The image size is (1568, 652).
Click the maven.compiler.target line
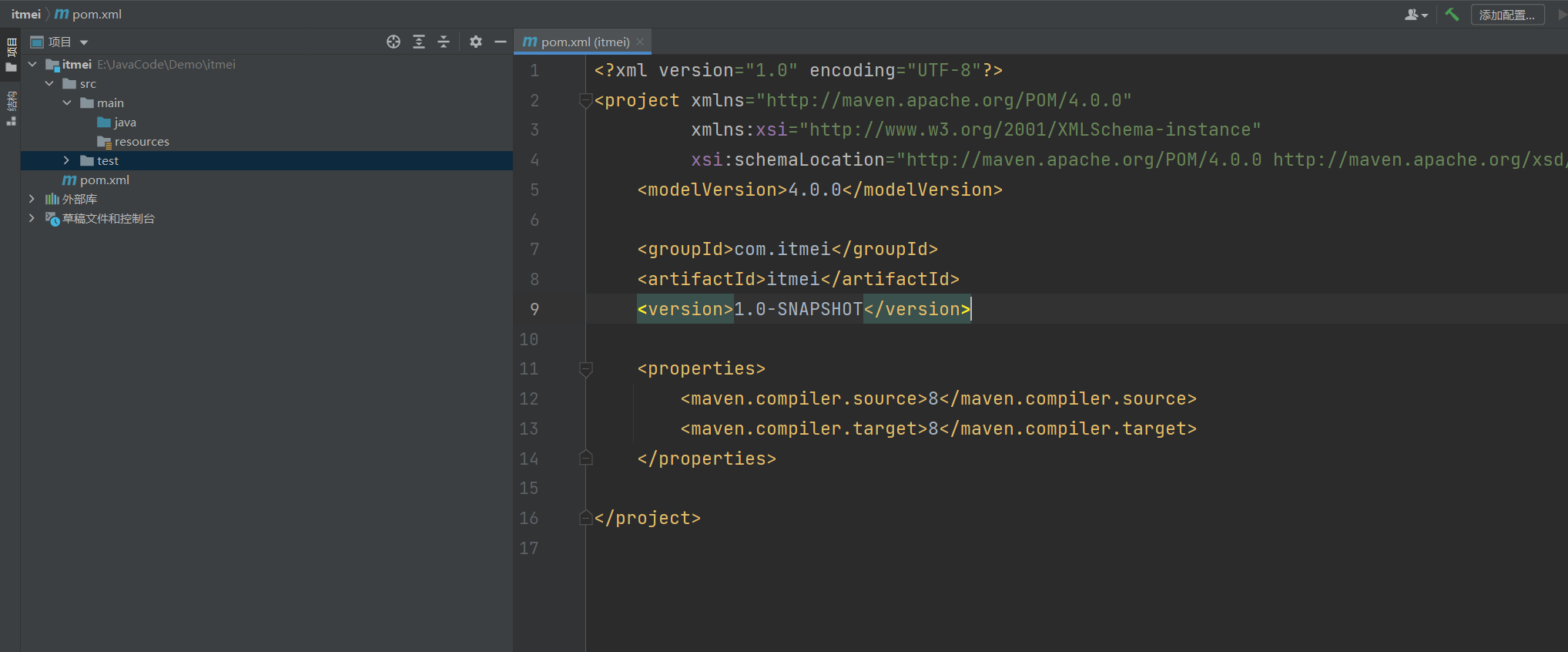pos(939,429)
